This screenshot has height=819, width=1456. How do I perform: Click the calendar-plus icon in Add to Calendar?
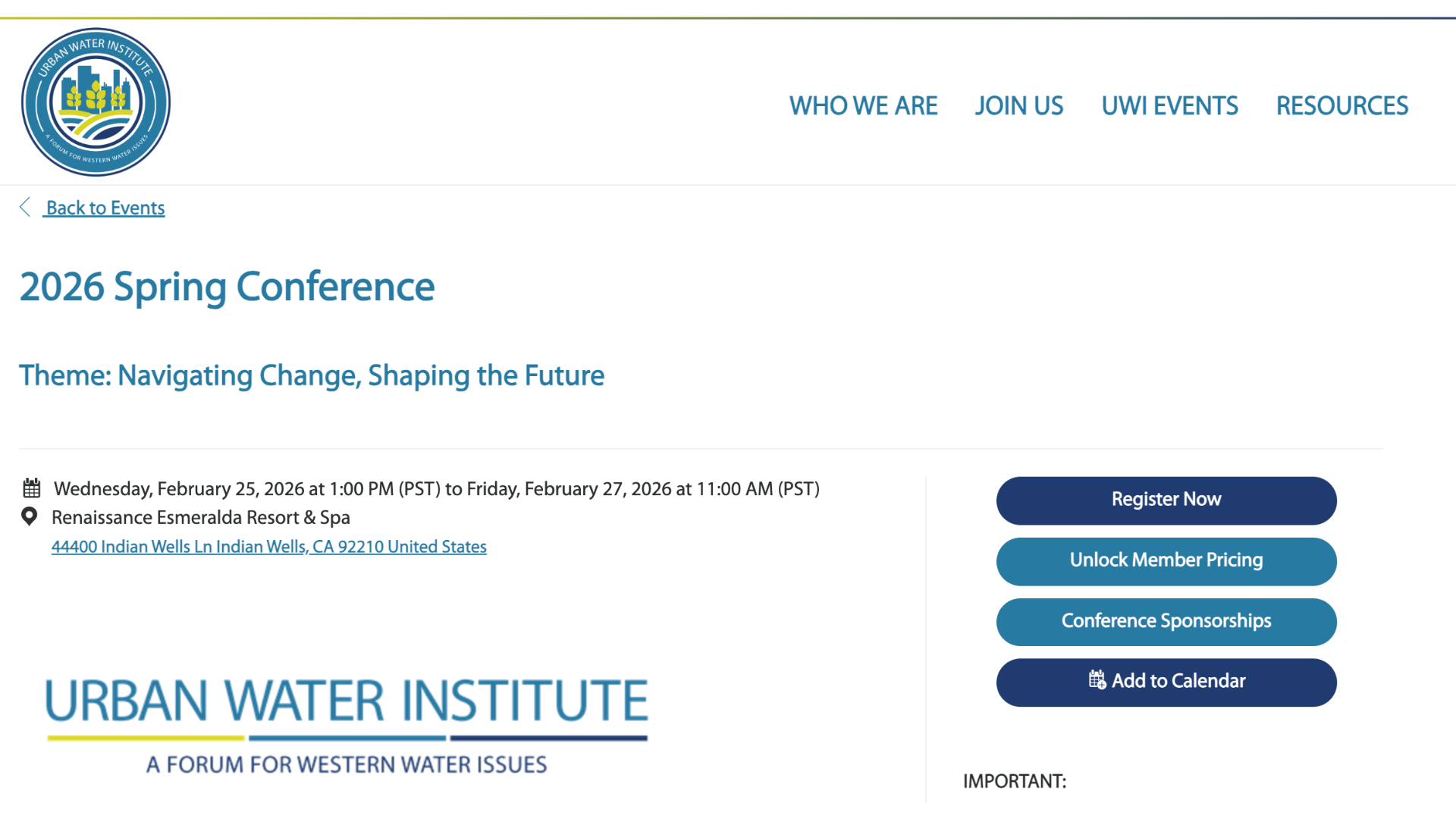1097,679
